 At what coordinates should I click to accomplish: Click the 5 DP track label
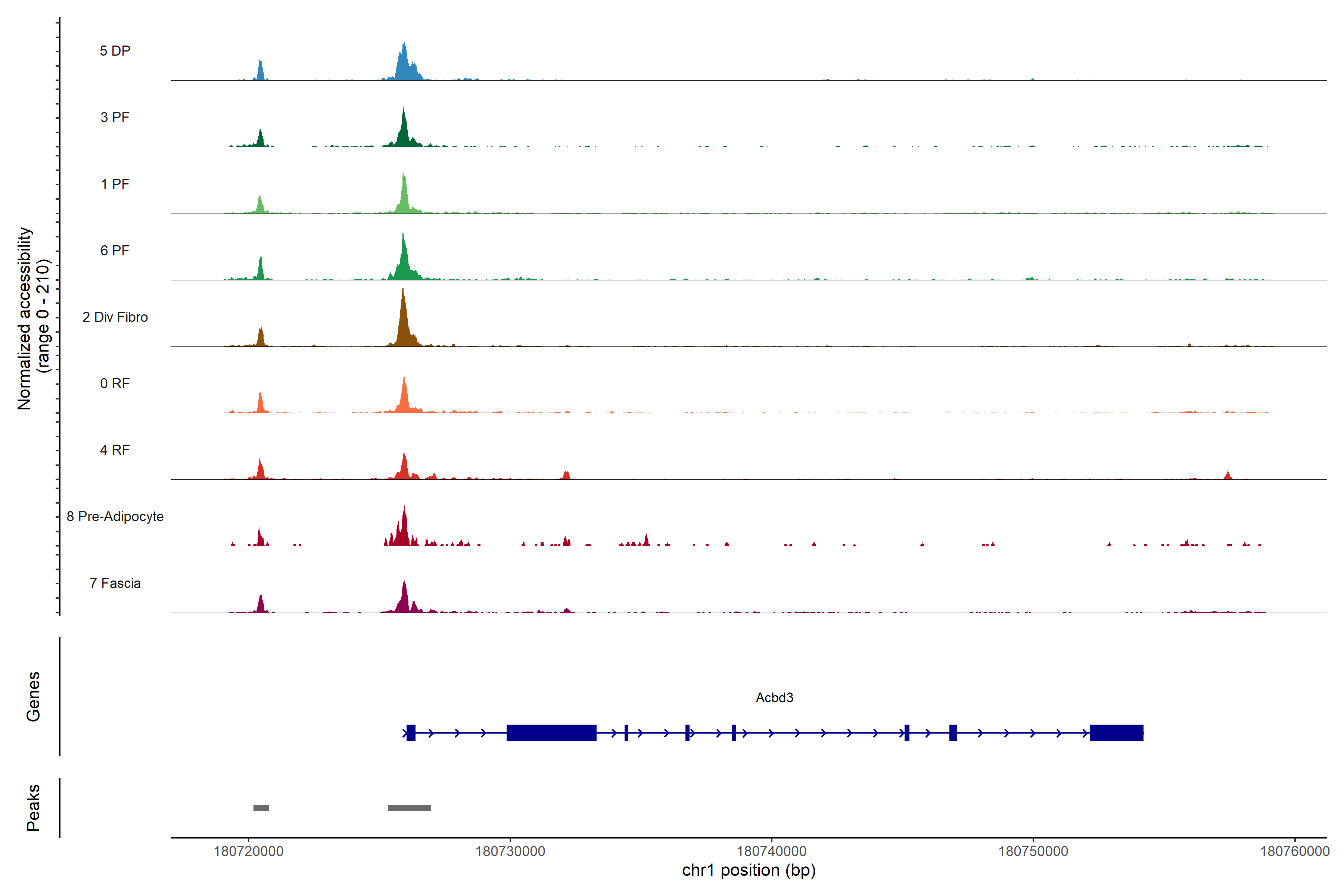coord(115,51)
